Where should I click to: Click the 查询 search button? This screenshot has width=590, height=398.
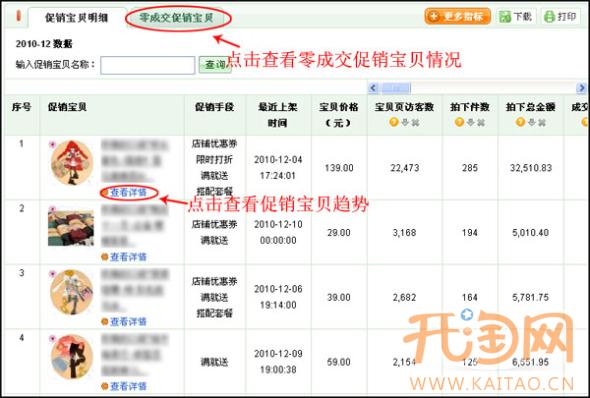pyautogui.click(x=215, y=65)
